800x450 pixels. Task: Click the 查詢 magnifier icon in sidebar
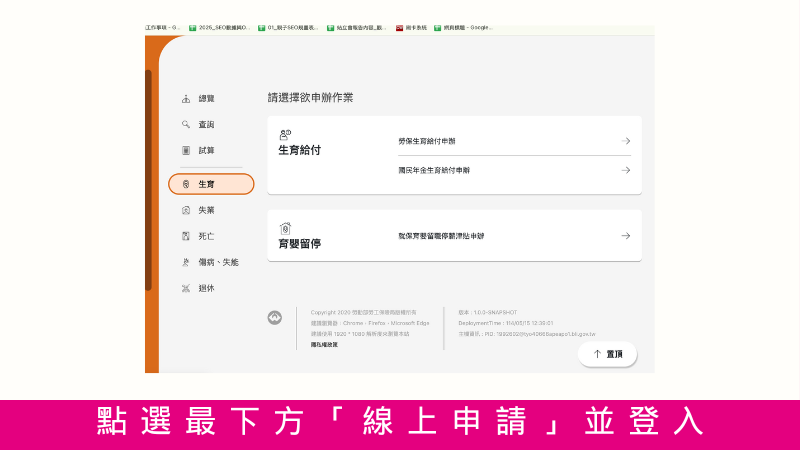pyautogui.click(x=186, y=124)
